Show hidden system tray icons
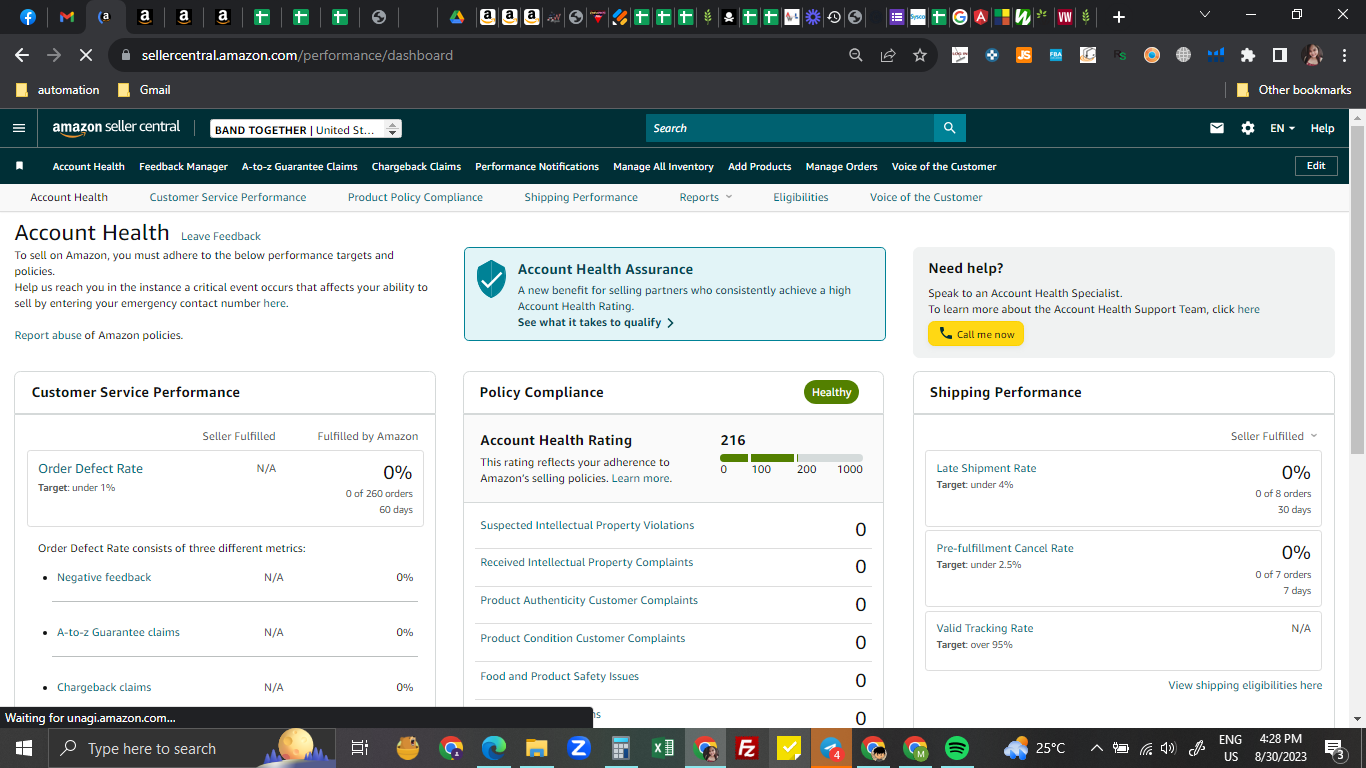The height and width of the screenshot is (768, 1366). pyautogui.click(x=1096, y=748)
